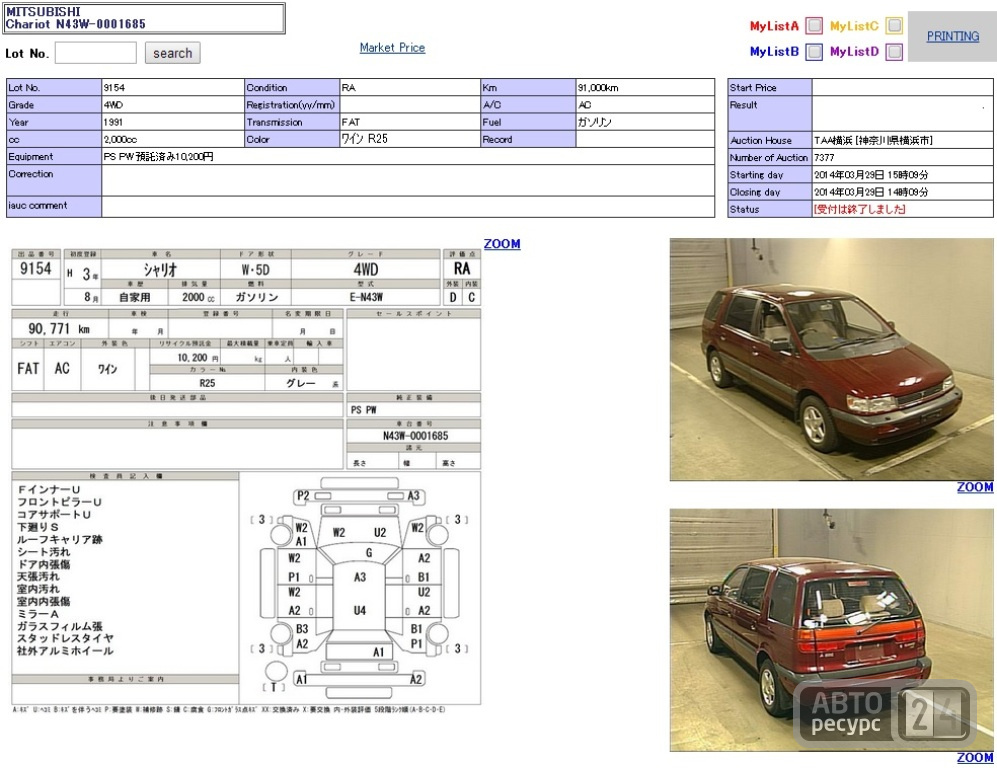This screenshot has width=997, height=768.
Task: Select the Fuel value ガソリン
Action: [x=594, y=122]
